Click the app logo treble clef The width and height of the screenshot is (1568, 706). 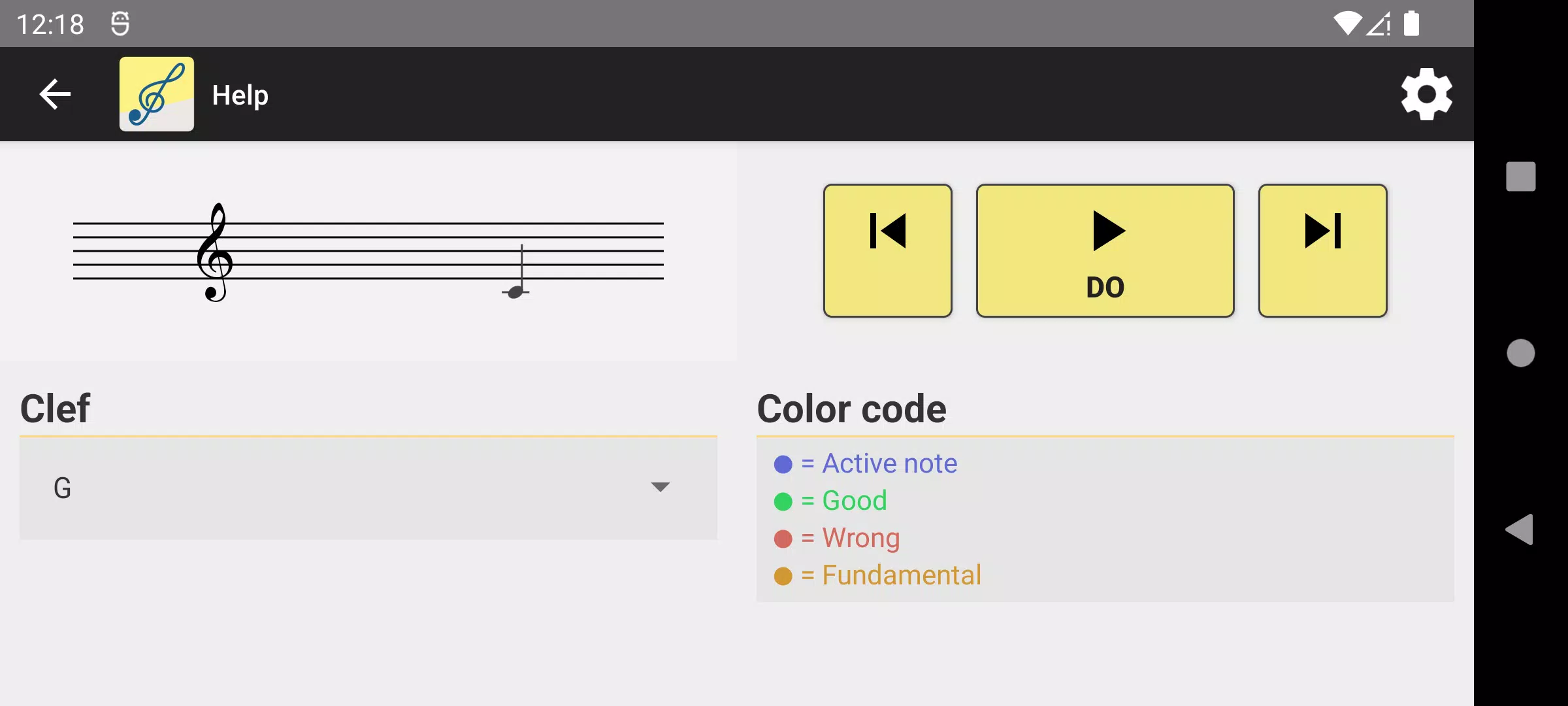click(x=157, y=94)
